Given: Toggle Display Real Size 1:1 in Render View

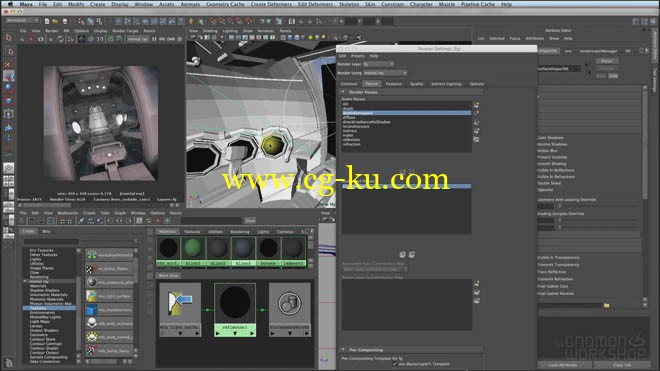Looking at the screenshot, I should click(101, 39).
